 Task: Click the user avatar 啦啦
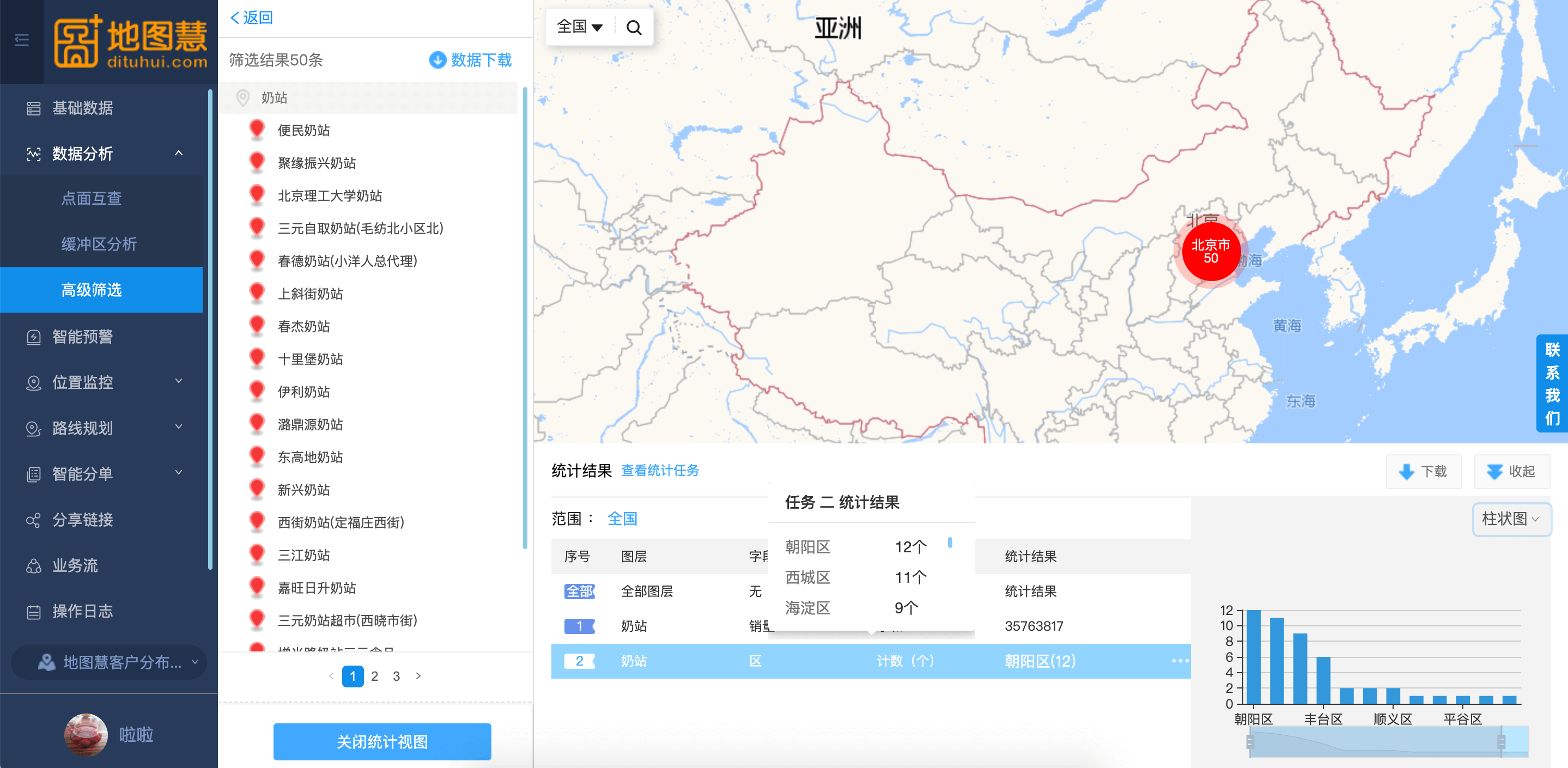point(86,735)
